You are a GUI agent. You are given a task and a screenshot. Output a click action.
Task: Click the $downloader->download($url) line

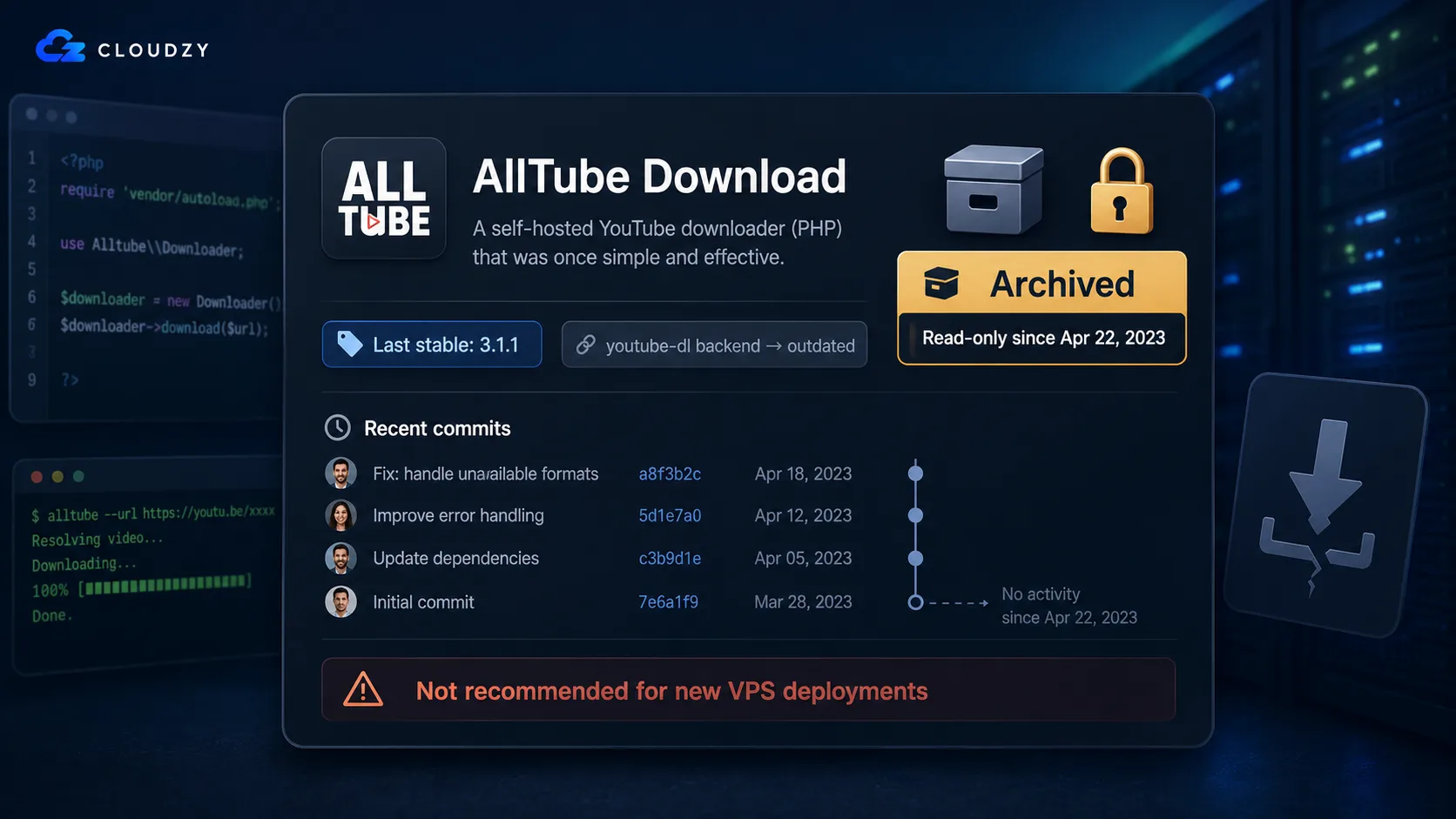[165, 326]
